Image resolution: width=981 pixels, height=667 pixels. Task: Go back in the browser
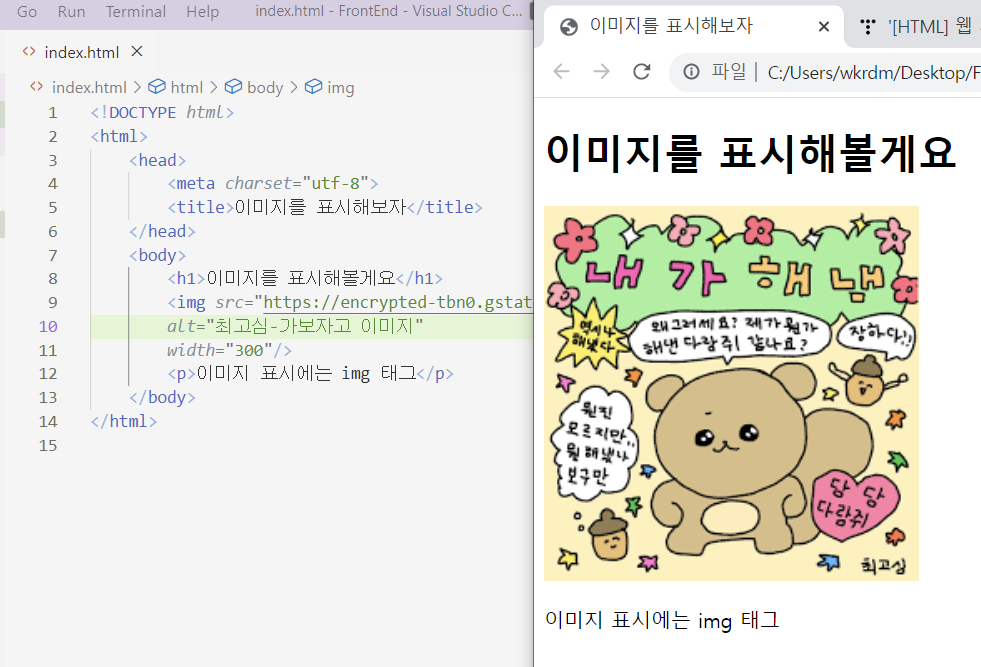(562, 72)
